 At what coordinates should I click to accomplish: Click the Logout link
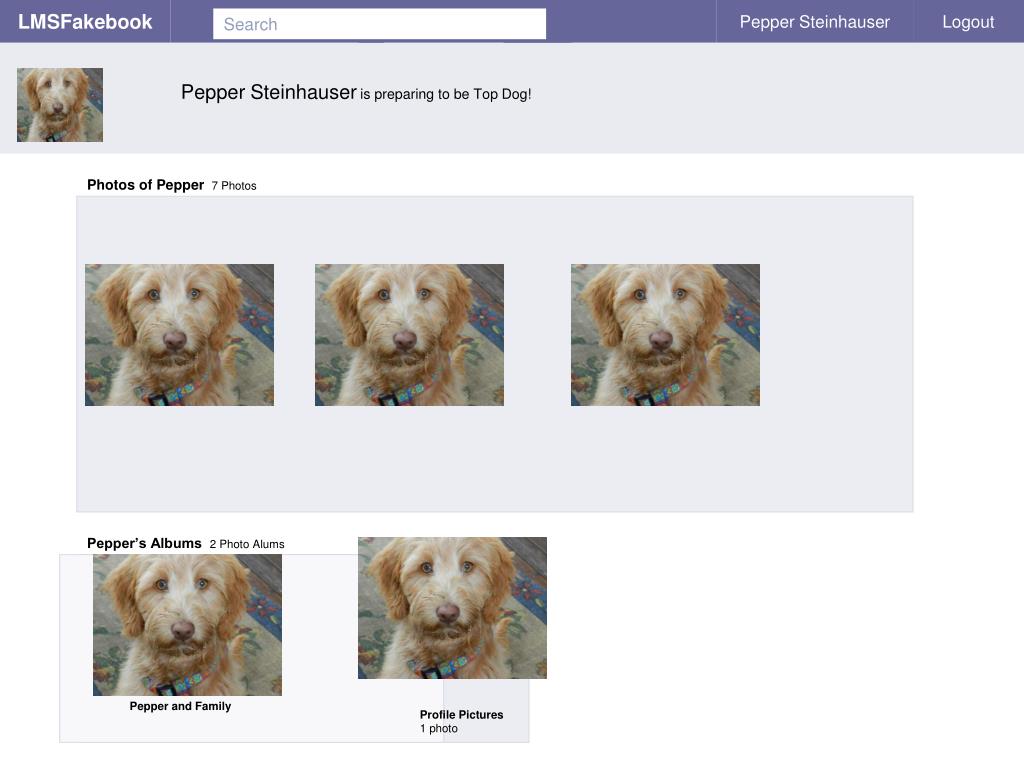[968, 22]
